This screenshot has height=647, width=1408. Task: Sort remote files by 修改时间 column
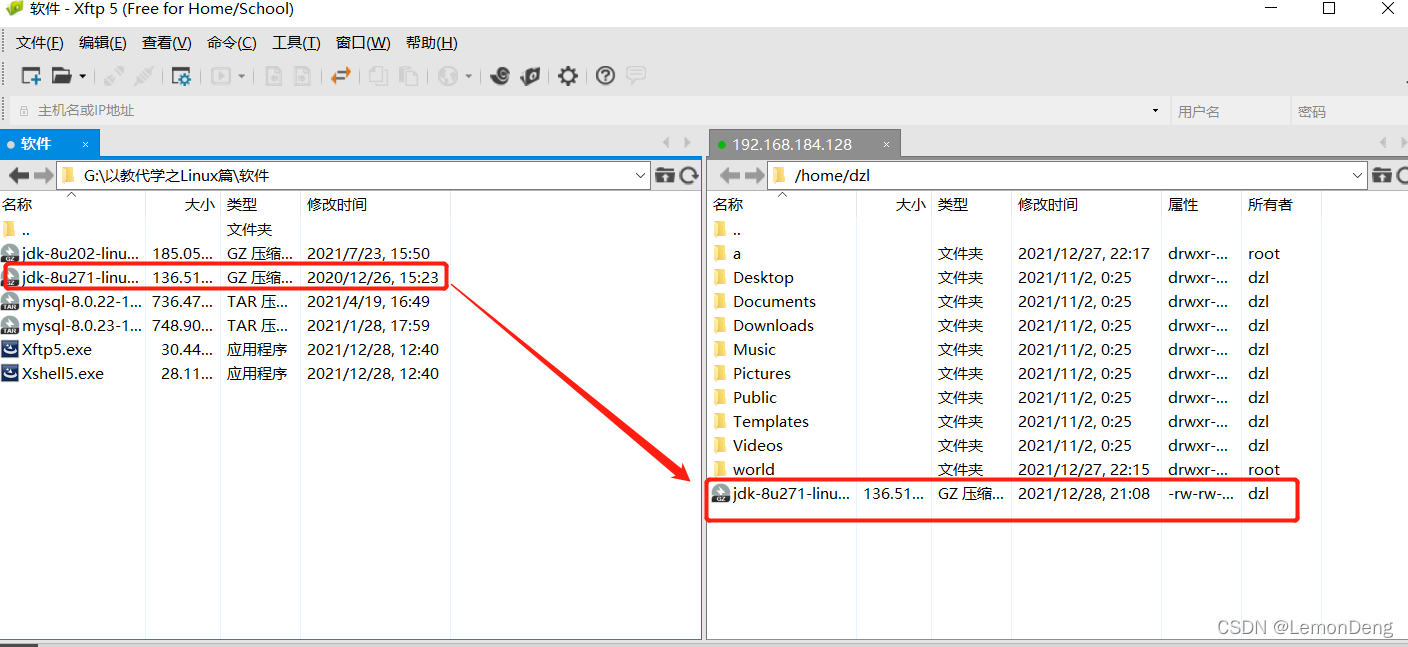tap(1047, 205)
